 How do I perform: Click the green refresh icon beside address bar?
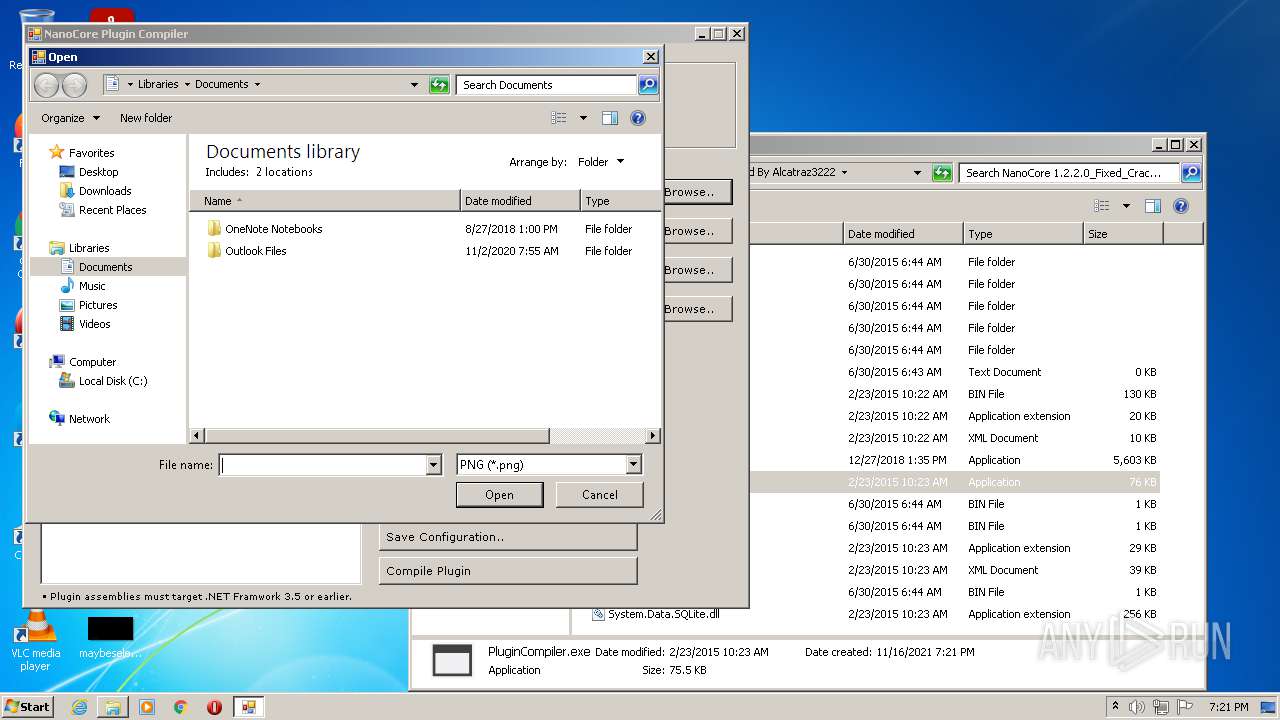[x=439, y=85]
